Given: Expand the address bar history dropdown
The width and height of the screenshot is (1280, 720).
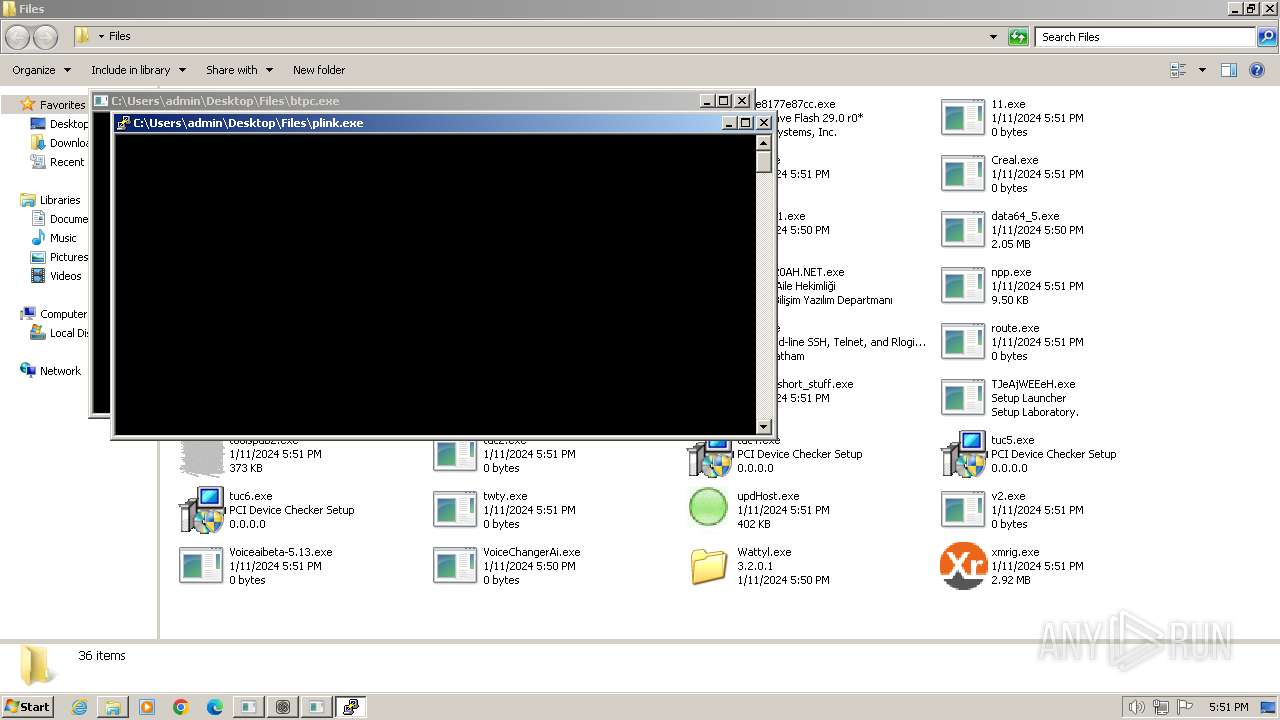Looking at the screenshot, I should [993, 37].
